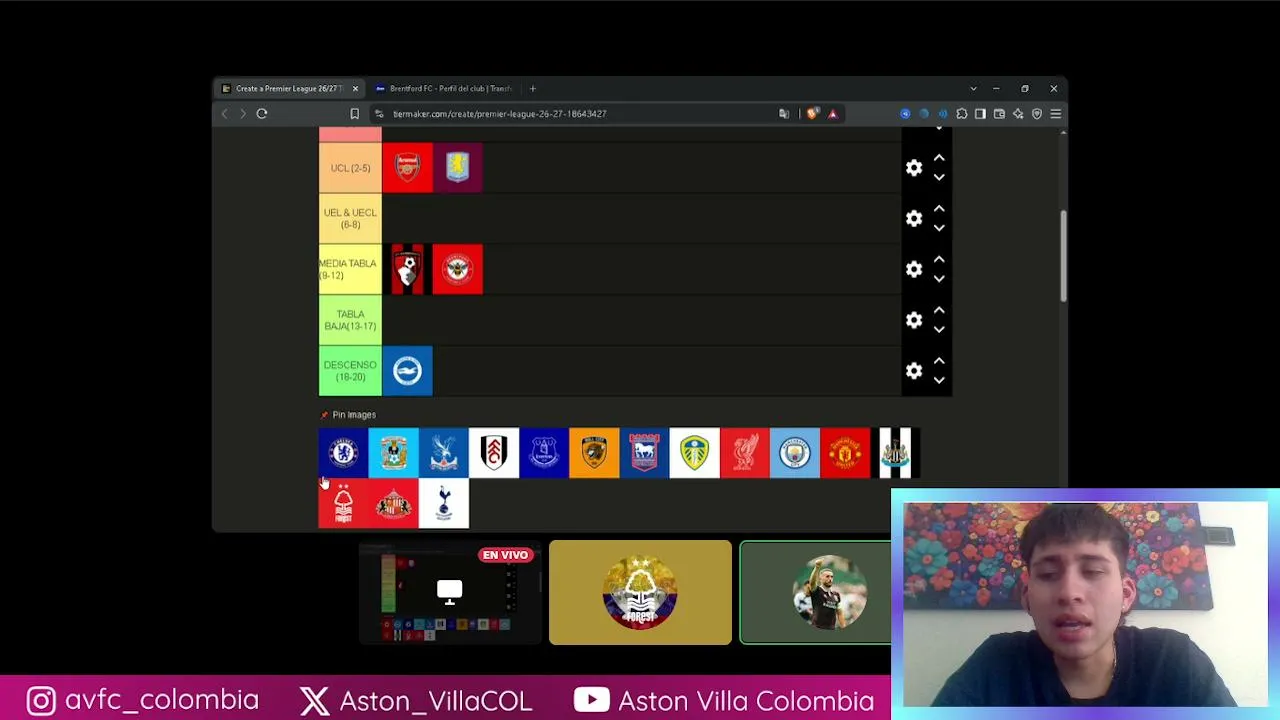Pick the Sunderland crest
The width and height of the screenshot is (1280, 720).
393,503
